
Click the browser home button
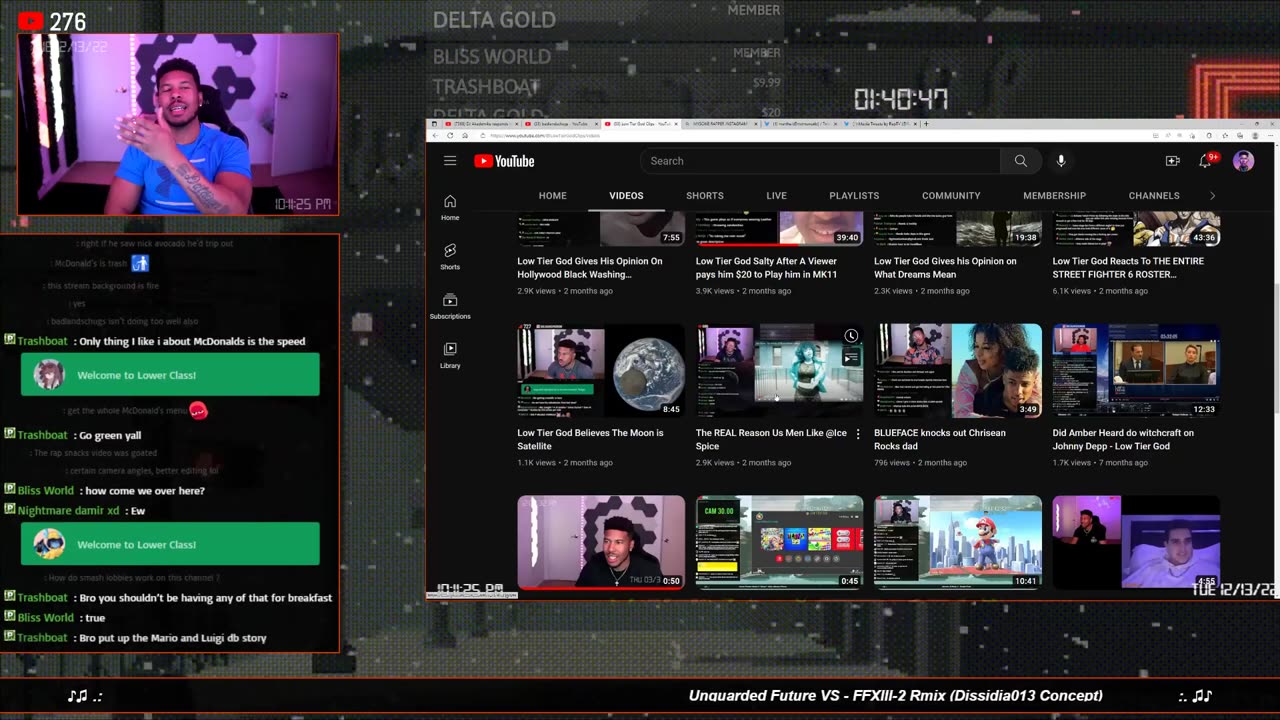pyautogui.click(x=465, y=135)
